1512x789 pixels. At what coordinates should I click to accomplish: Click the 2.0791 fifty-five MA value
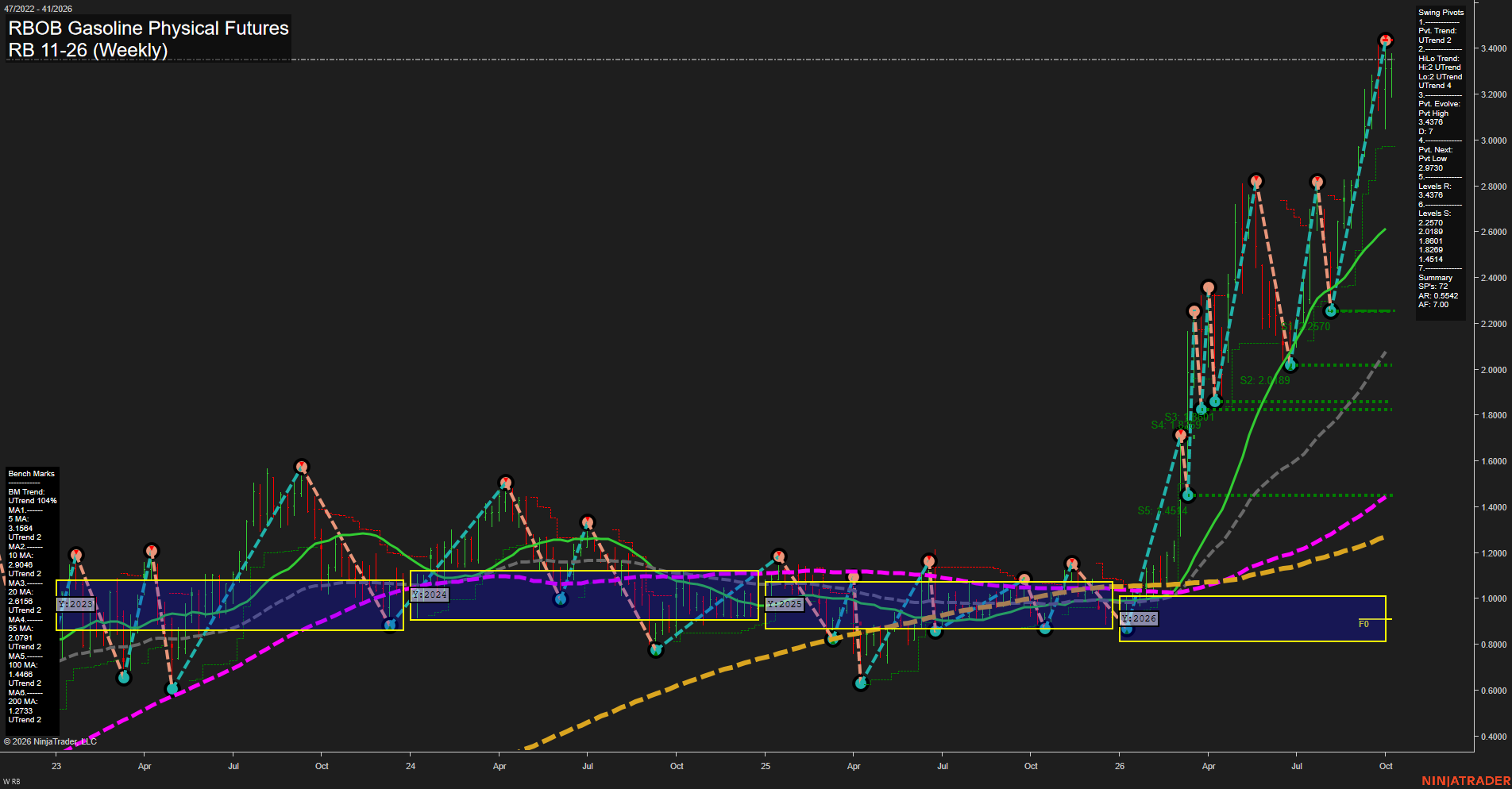point(21,638)
